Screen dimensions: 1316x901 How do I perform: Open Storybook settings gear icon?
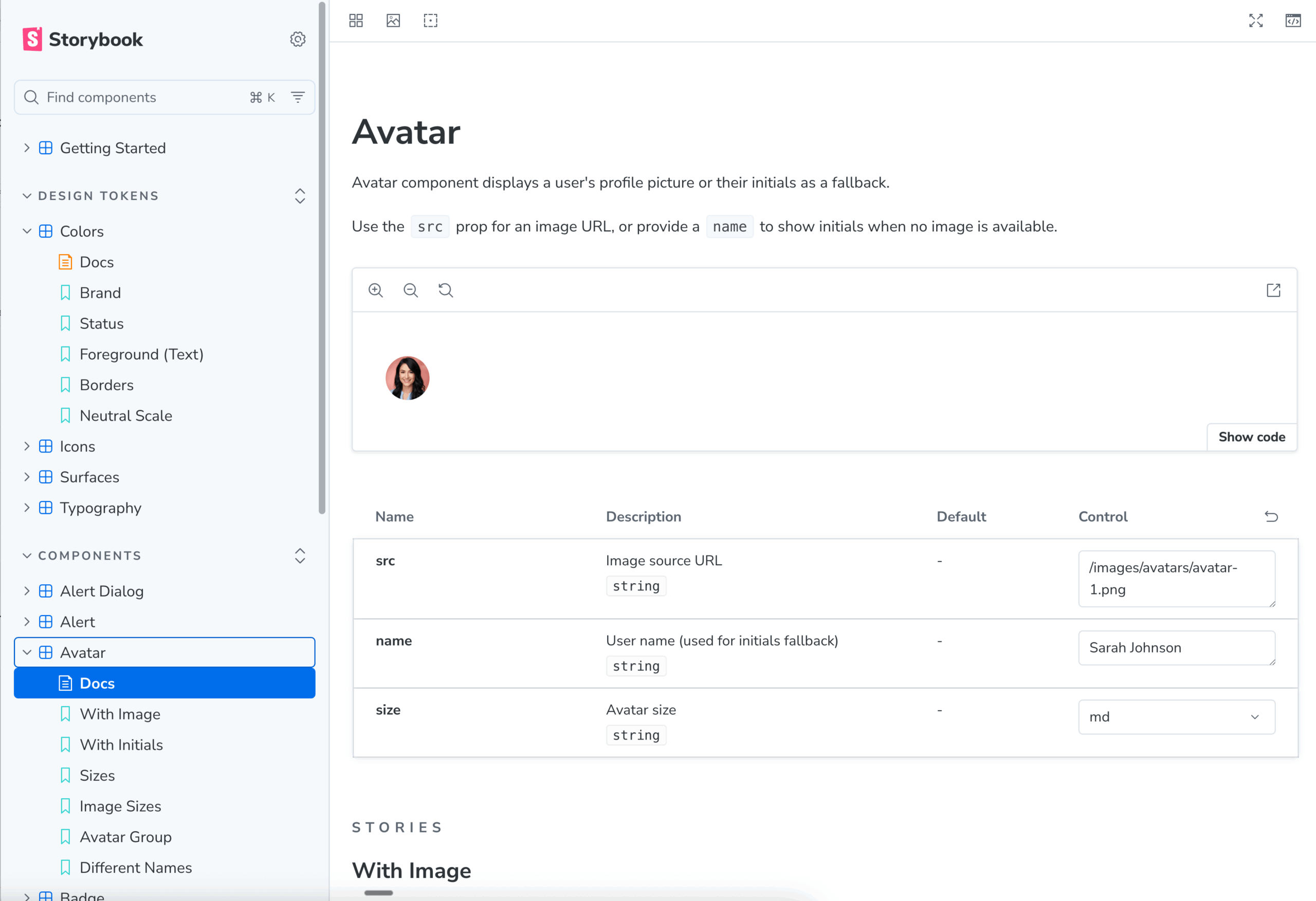pyautogui.click(x=297, y=39)
